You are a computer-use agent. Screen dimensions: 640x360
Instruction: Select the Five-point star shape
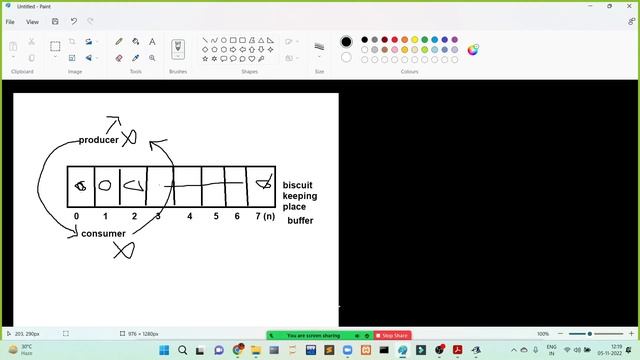(x=205, y=59)
